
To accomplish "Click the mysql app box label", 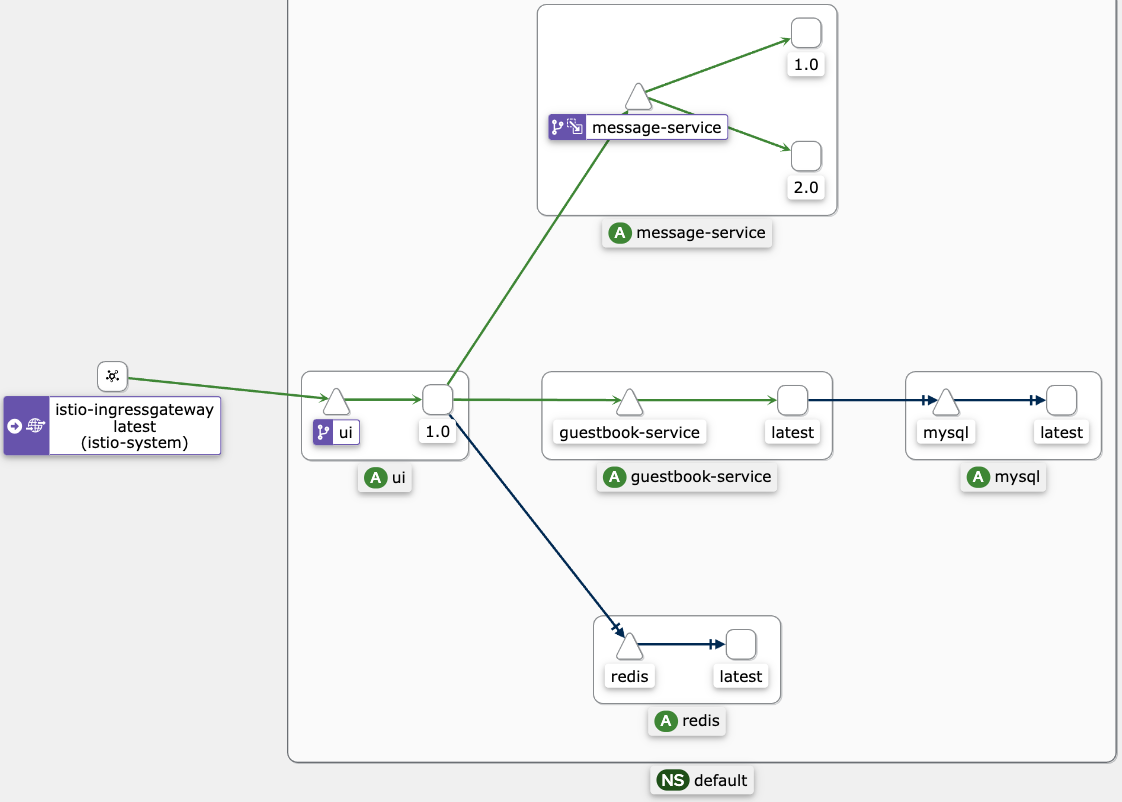I will point(1005,477).
